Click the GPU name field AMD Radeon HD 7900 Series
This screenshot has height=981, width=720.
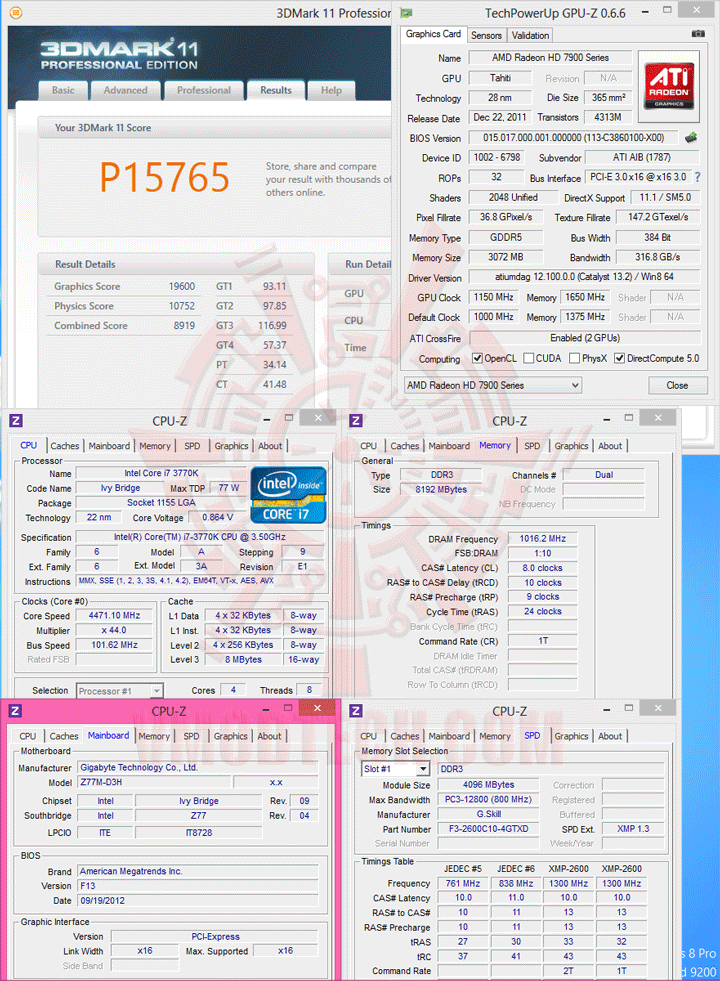pyautogui.click(x=550, y=58)
